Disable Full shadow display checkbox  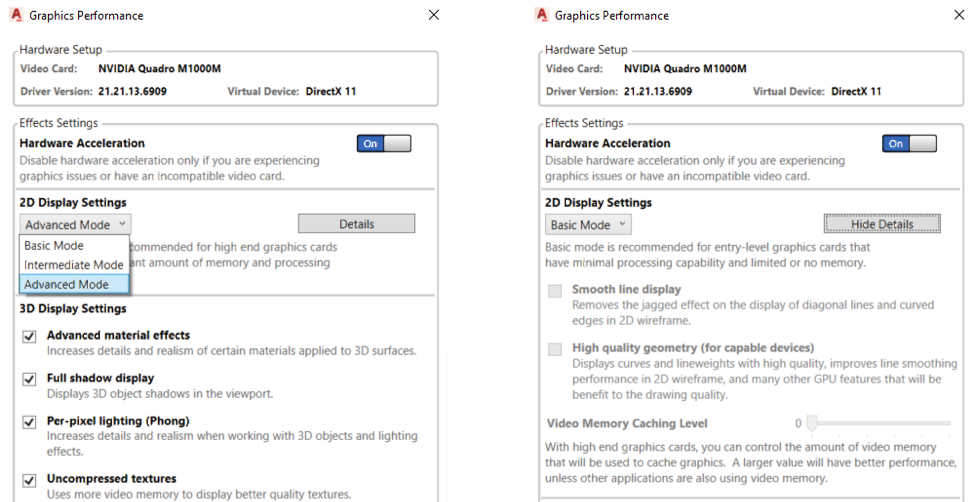point(29,380)
